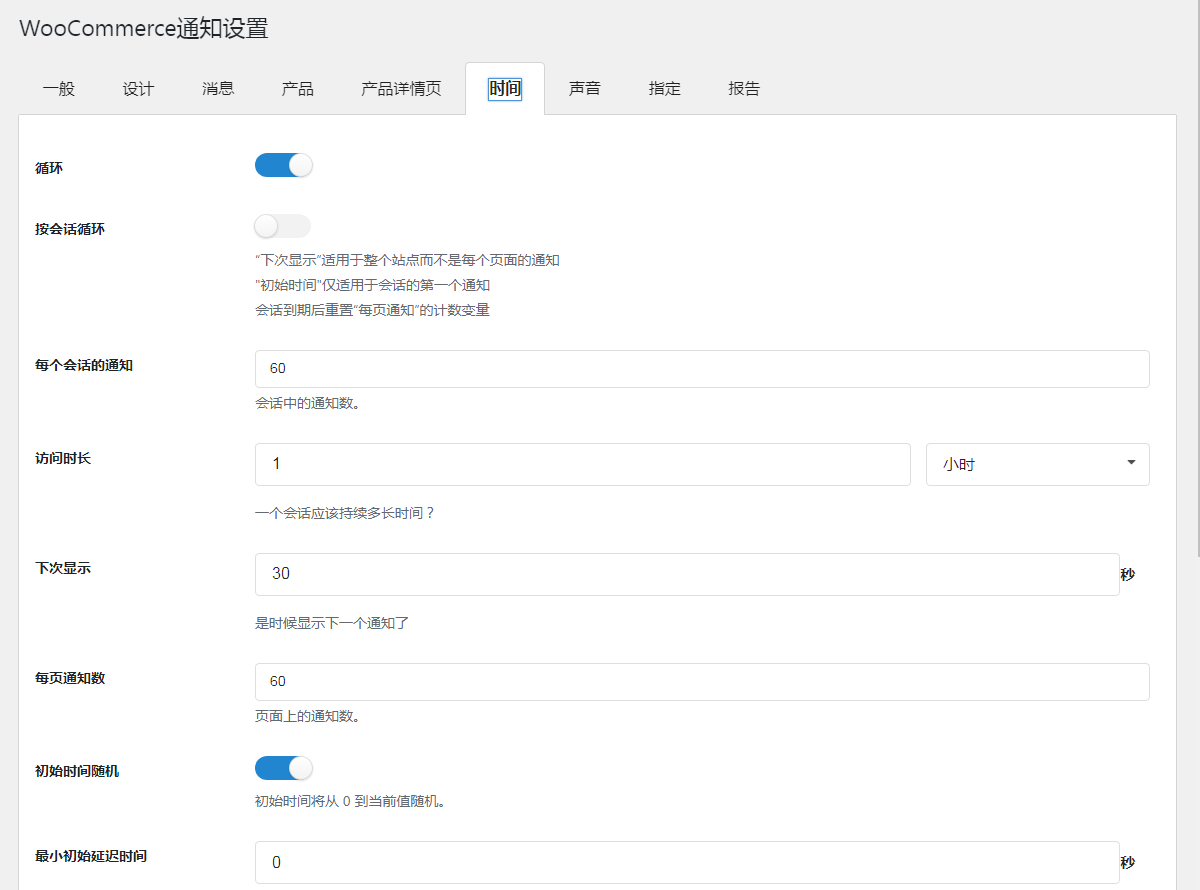Click the 下次显示 label
This screenshot has width=1200, height=890.
pos(63,568)
